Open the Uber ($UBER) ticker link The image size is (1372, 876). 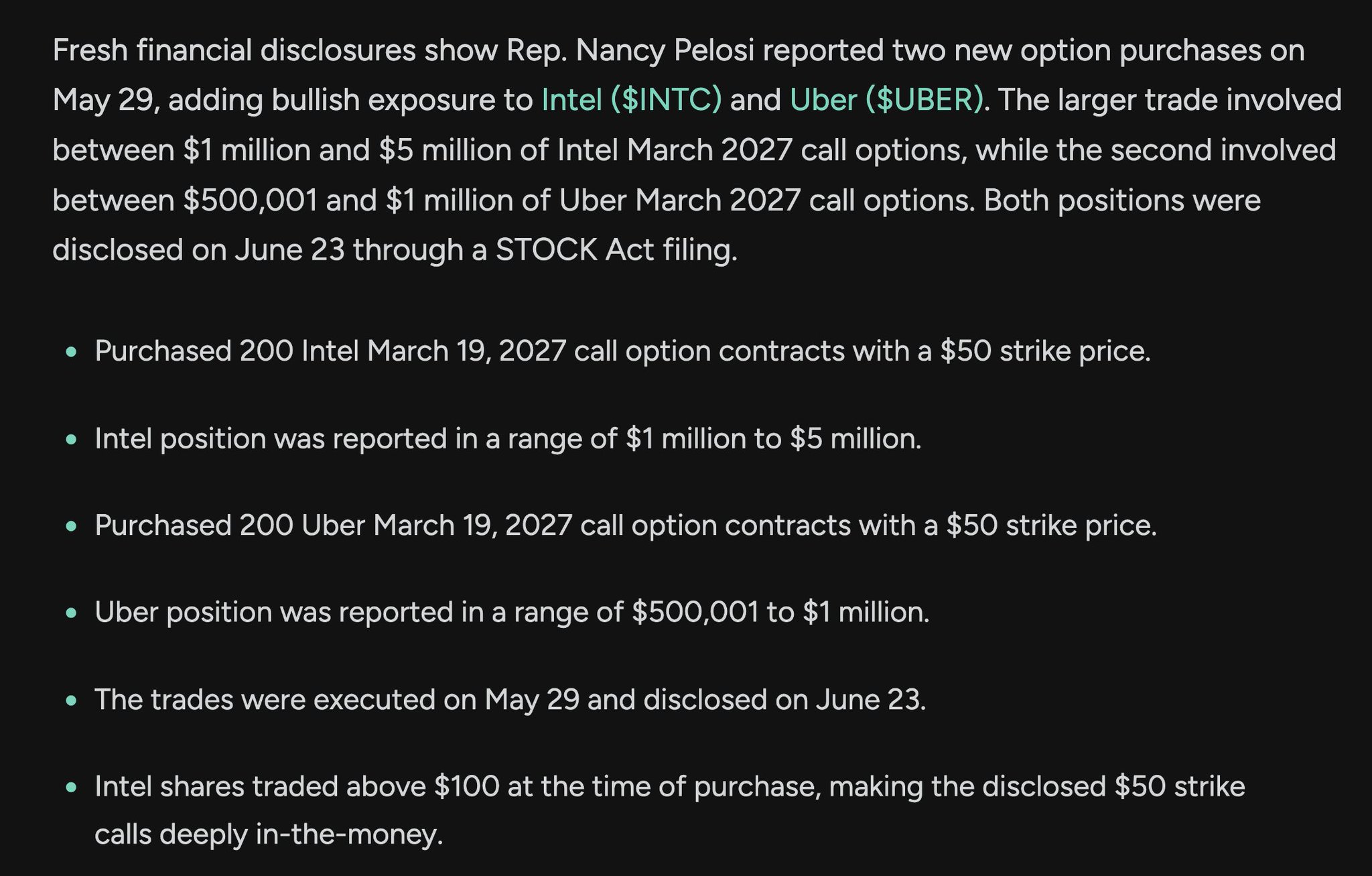(x=886, y=100)
